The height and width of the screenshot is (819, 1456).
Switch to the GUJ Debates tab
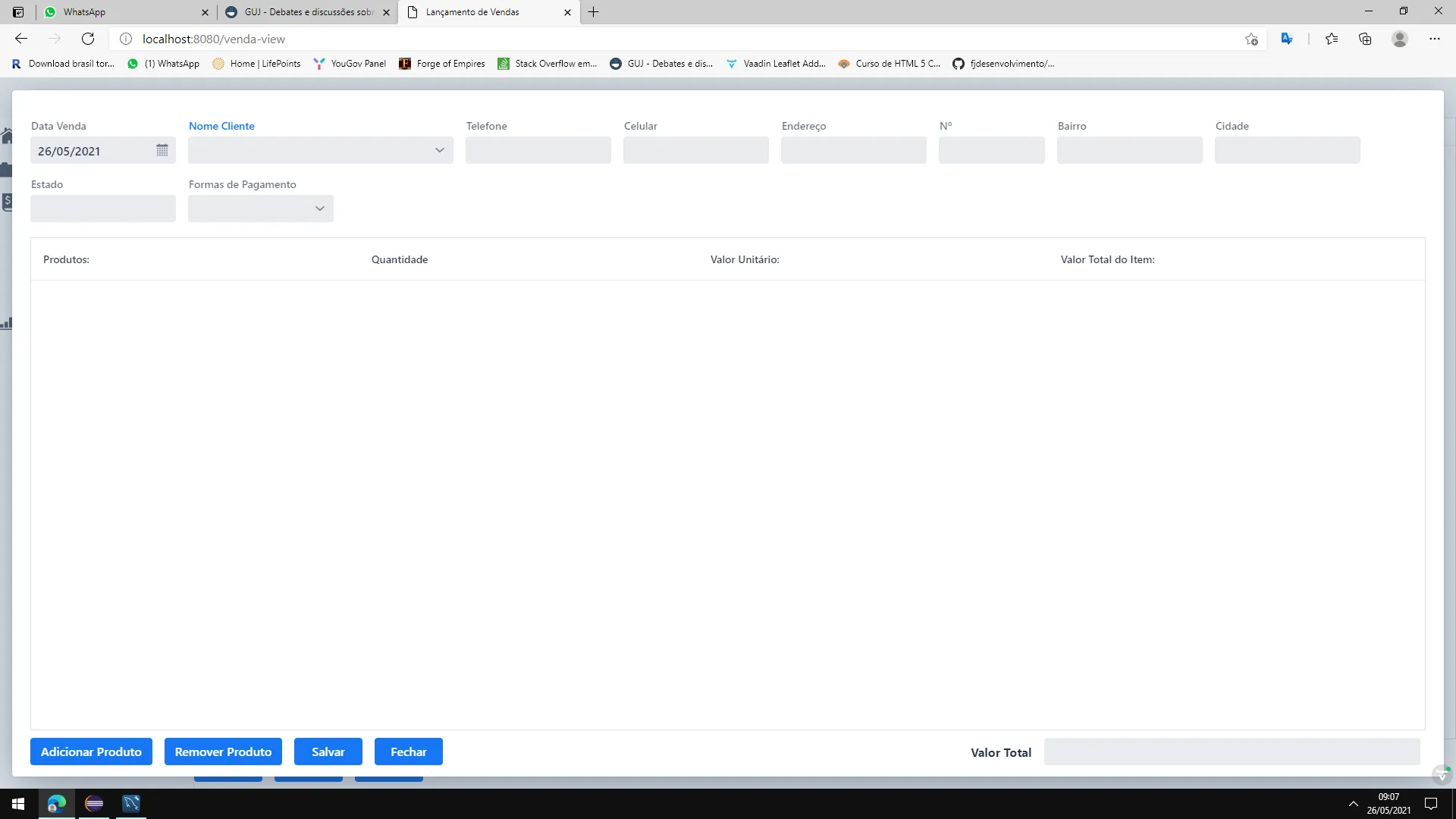click(x=307, y=12)
